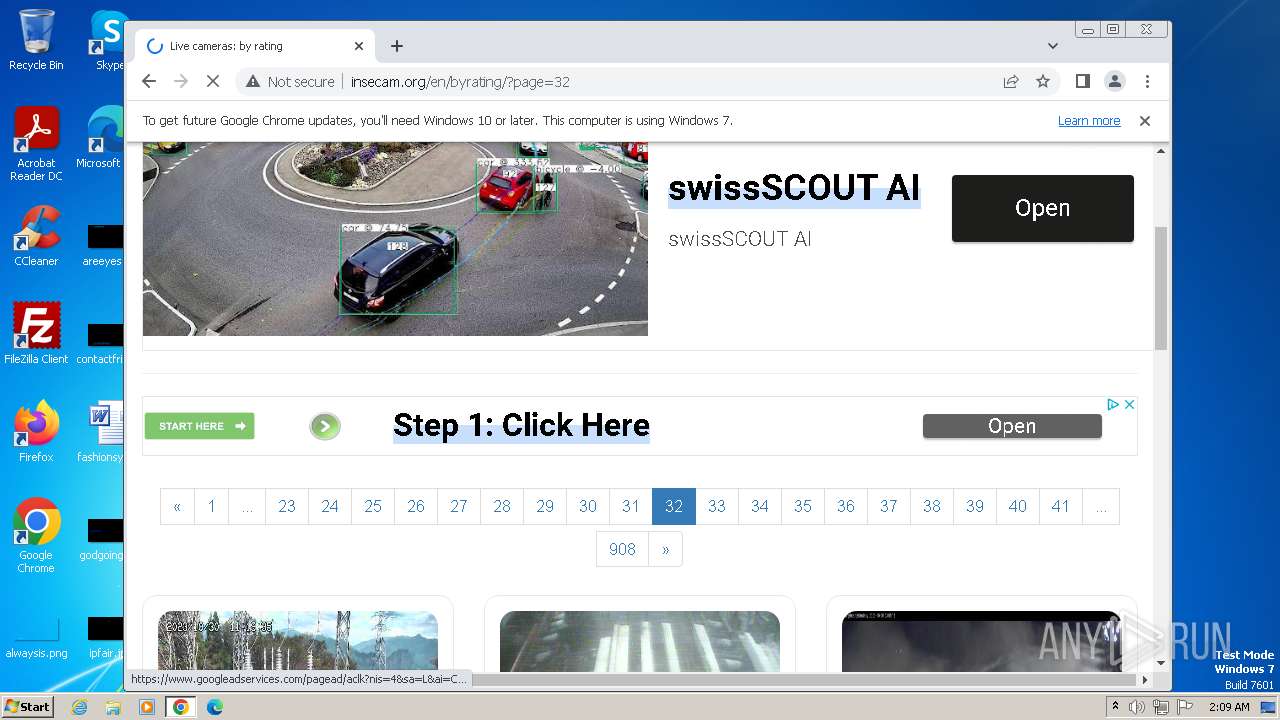Open the middle camera thumbnail
The height and width of the screenshot is (720, 1280).
(640, 642)
